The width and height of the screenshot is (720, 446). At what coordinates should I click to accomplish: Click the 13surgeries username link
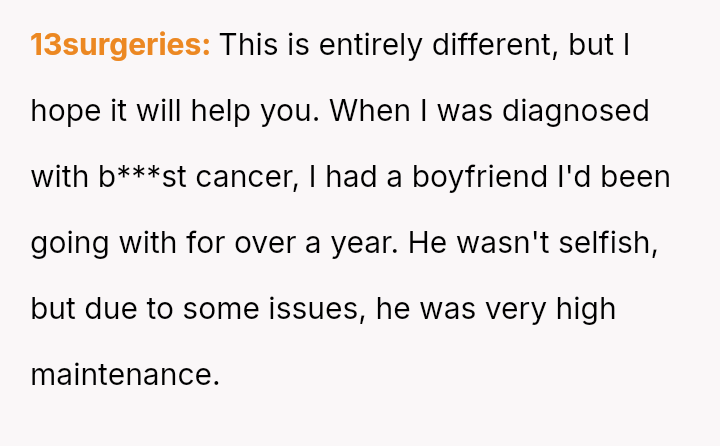pyautogui.click(x=120, y=45)
